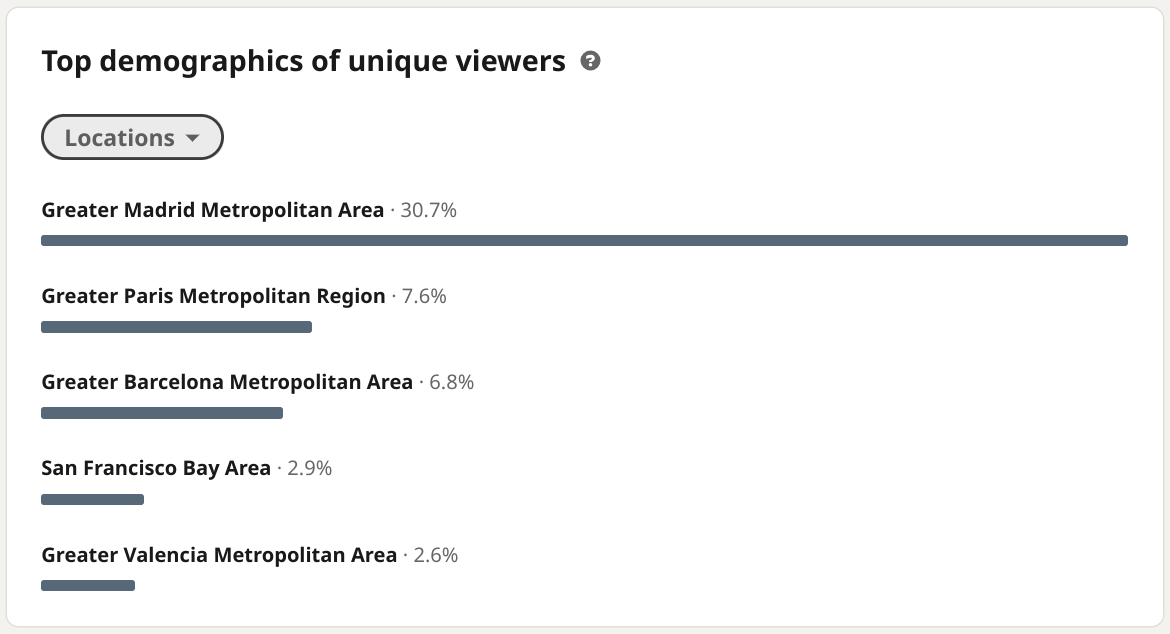This screenshot has width=1170, height=634.
Task: Open the Locations dropdown filter
Action: pyautogui.click(x=132, y=137)
